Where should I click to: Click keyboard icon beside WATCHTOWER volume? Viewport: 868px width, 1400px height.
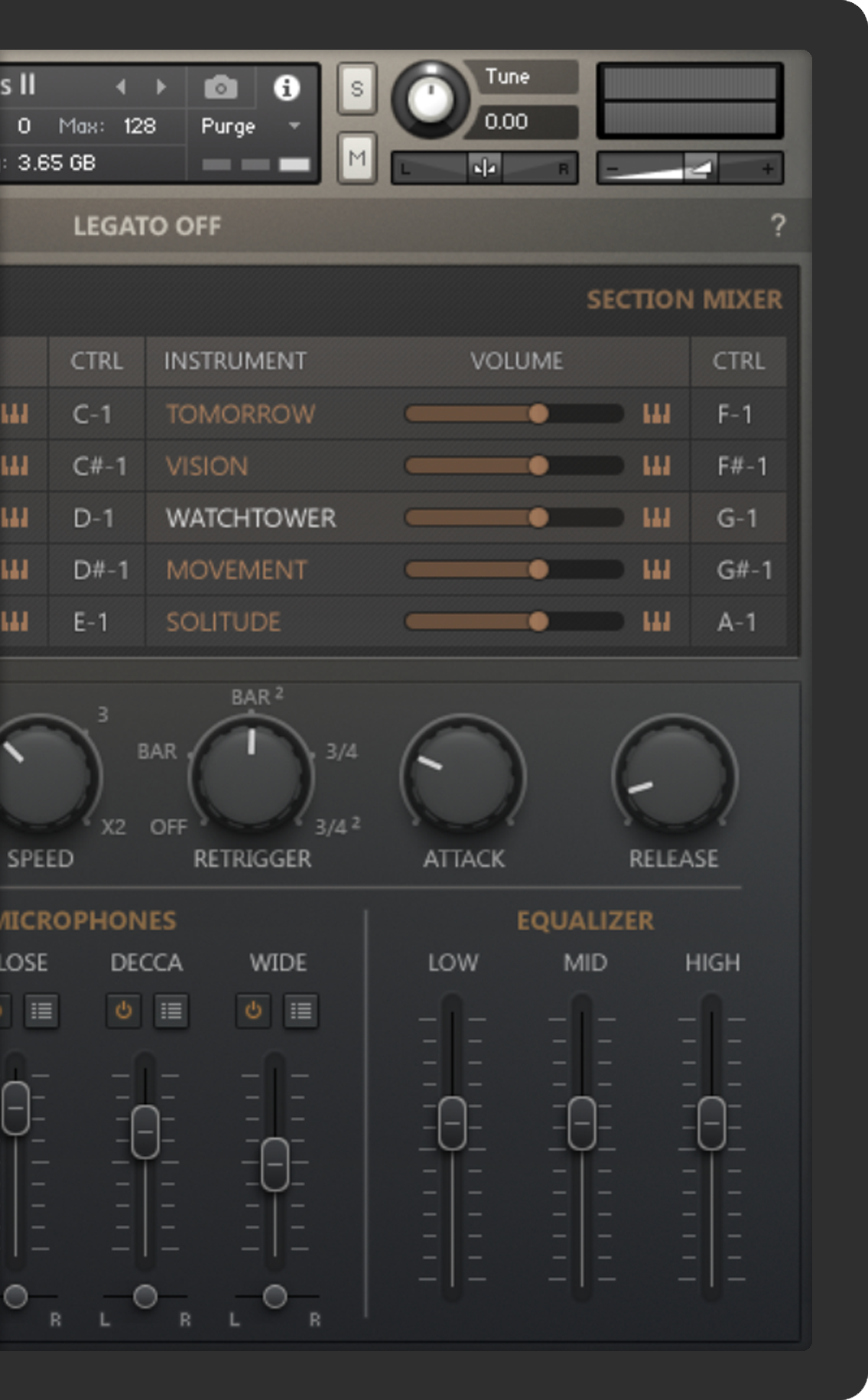click(x=656, y=518)
